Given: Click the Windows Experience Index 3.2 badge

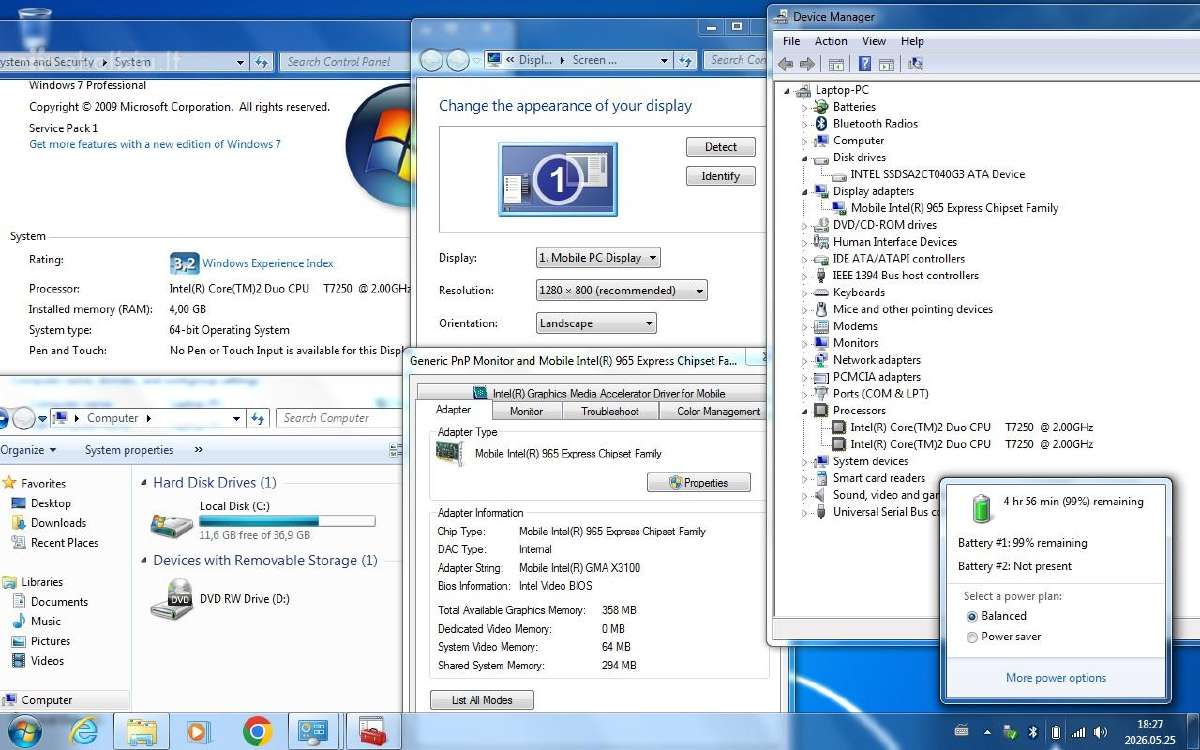Looking at the screenshot, I should click(x=184, y=263).
